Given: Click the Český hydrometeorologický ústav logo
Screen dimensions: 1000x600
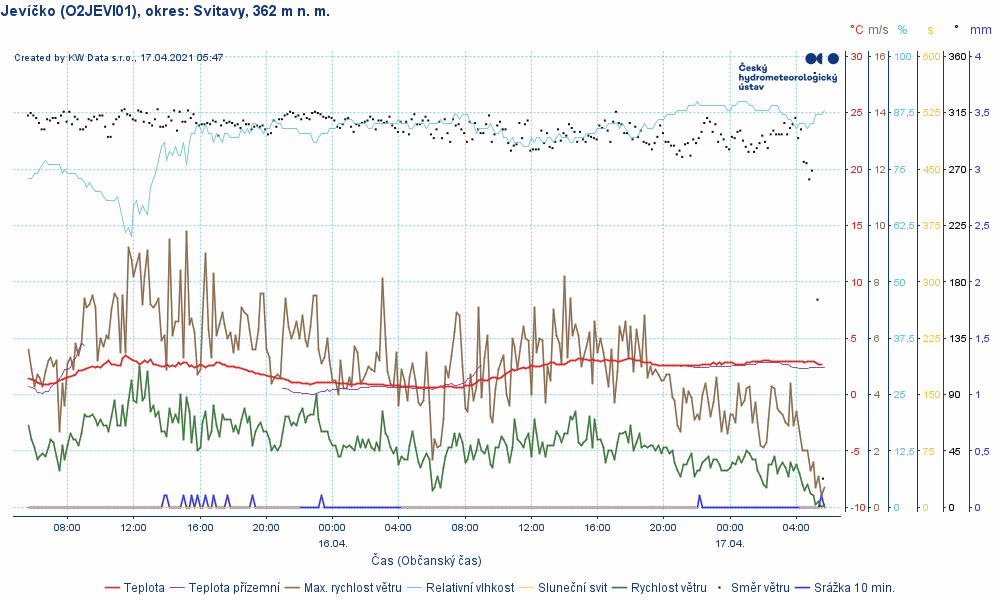Looking at the screenshot, I should point(789,73).
